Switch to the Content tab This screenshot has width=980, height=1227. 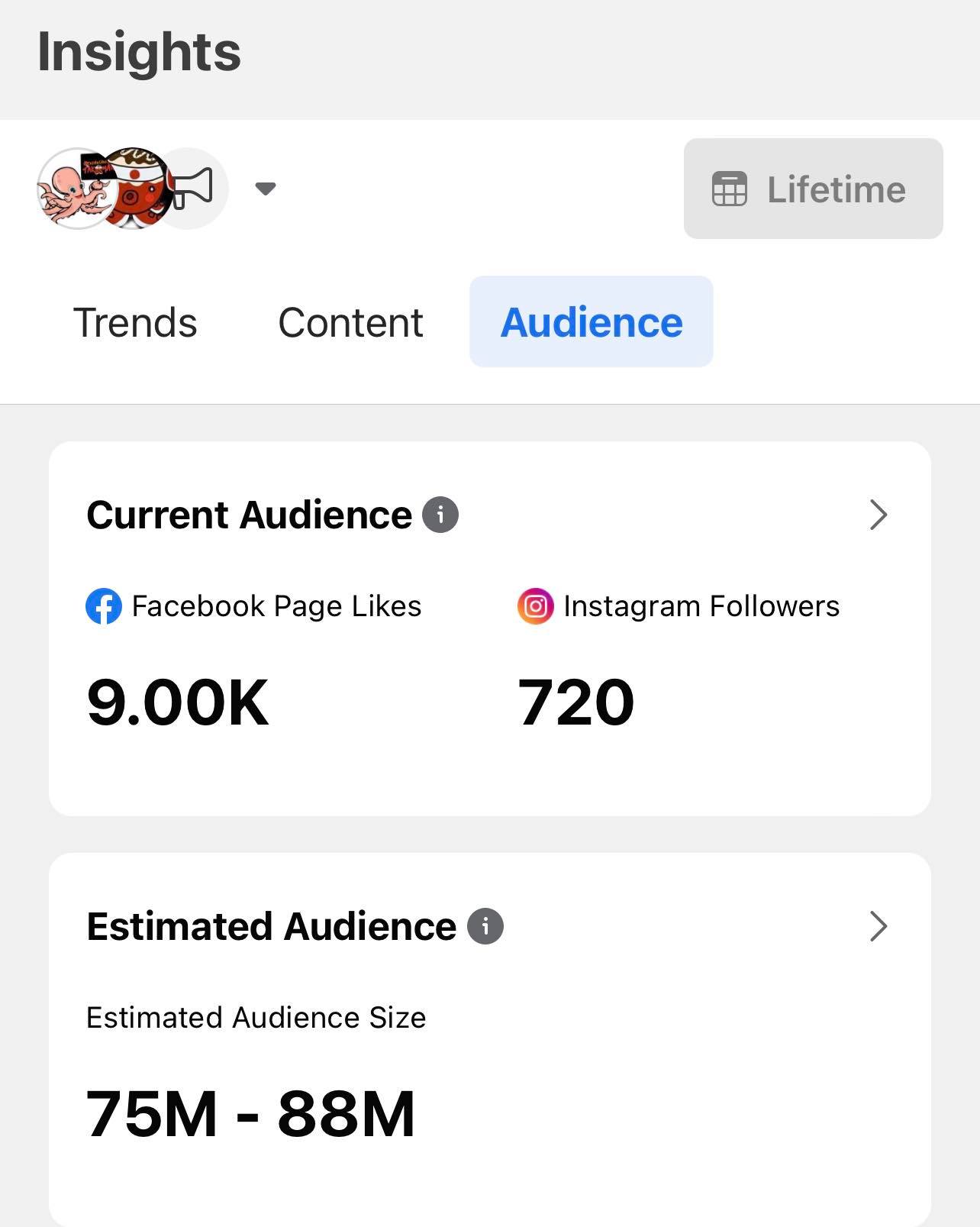coord(350,322)
